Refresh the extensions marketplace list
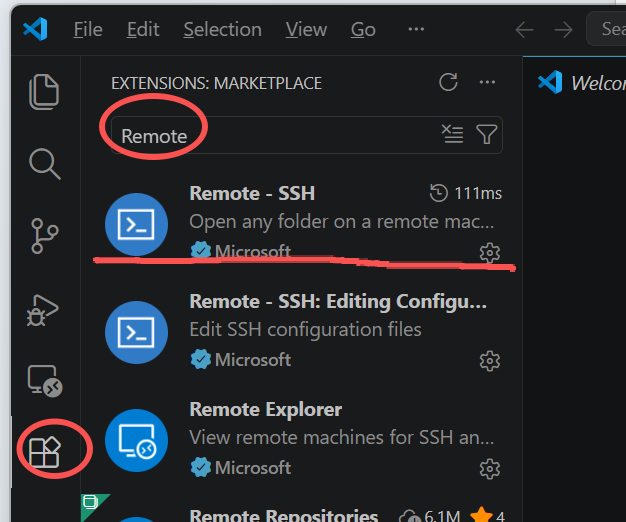Image resolution: width=626 pixels, height=522 pixels. [x=448, y=82]
